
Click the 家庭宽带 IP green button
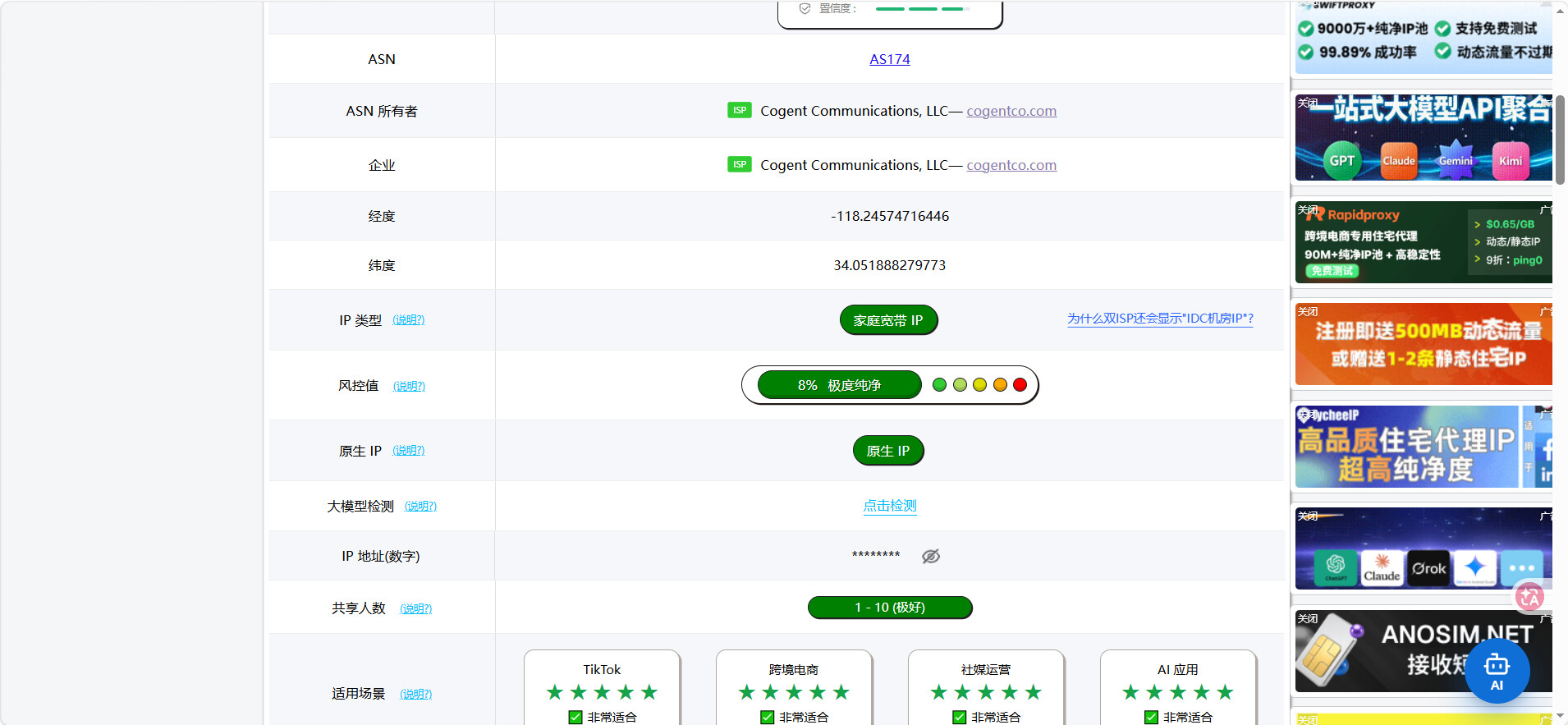tap(888, 320)
